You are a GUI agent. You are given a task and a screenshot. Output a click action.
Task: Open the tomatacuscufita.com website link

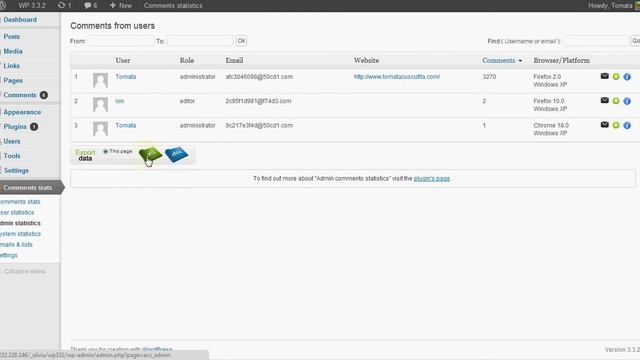tap(397, 77)
